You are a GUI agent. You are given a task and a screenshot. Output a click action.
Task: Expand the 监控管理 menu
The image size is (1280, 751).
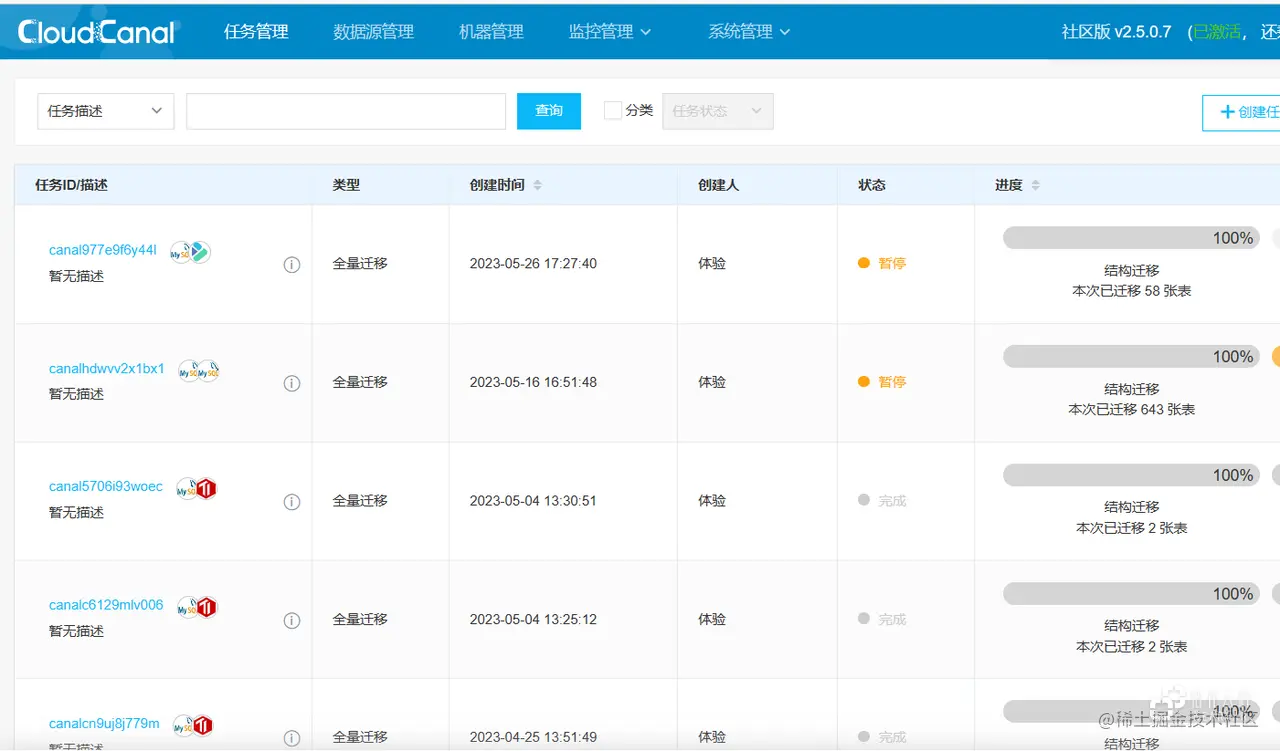coord(610,32)
